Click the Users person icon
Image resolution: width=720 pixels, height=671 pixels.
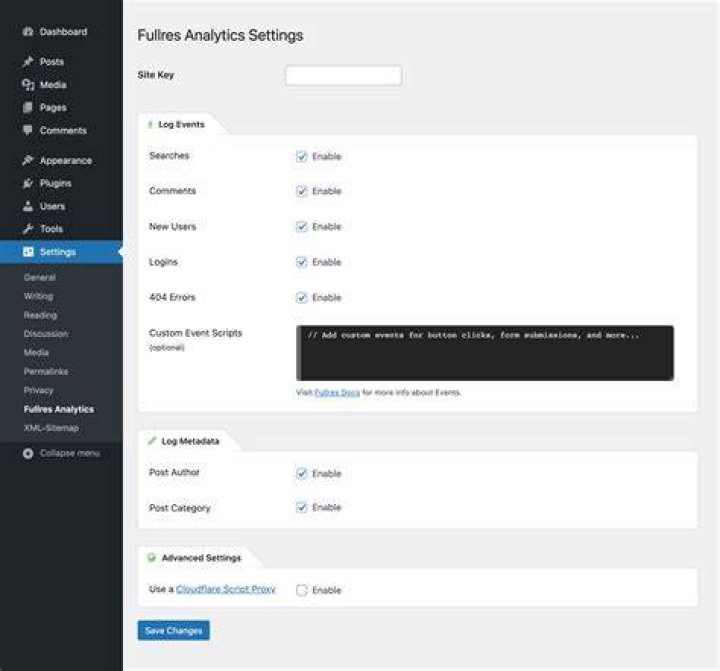coord(28,206)
